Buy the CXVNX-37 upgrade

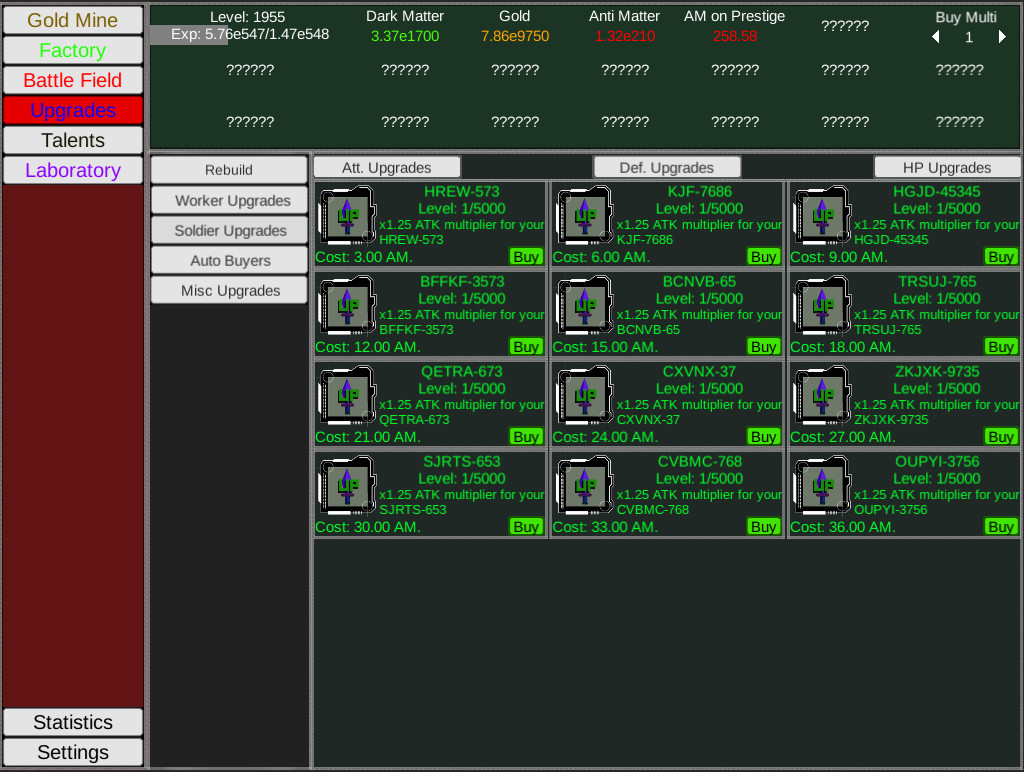pos(763,437)
